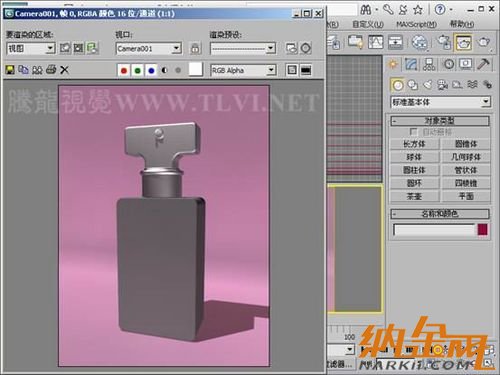Click Print Image icon
Image resolution: width=500 pixels, height=375 pixels.
coord(51,70)
